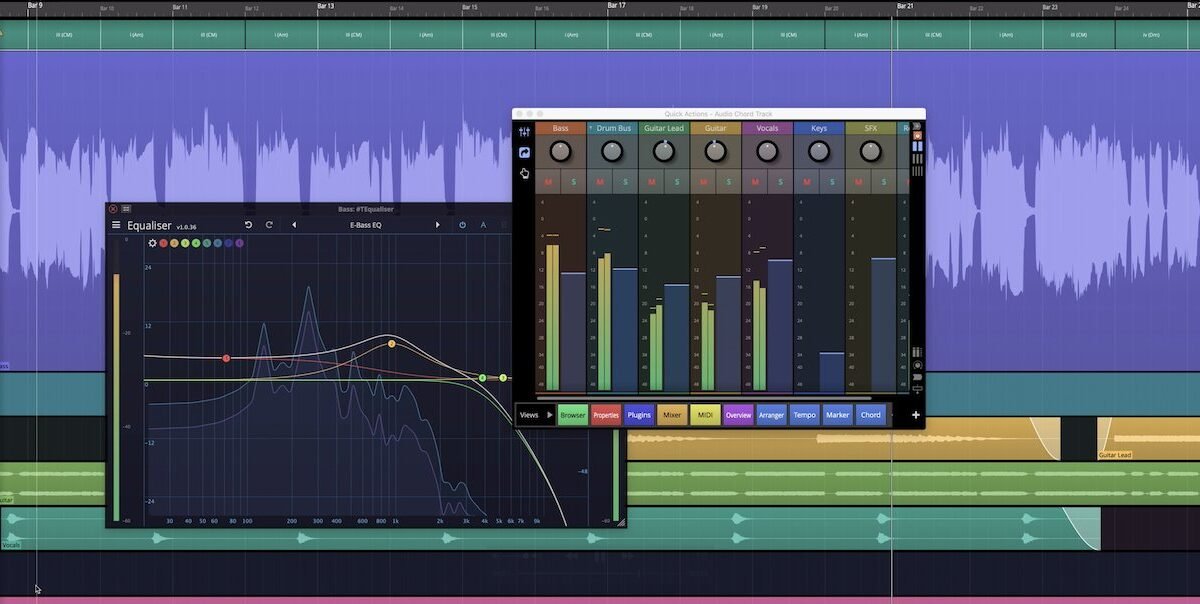Image resolution: width=1200 pixels, height=604 pixels.
Task: Expand the Views arrow
Action: coord(549,415)
